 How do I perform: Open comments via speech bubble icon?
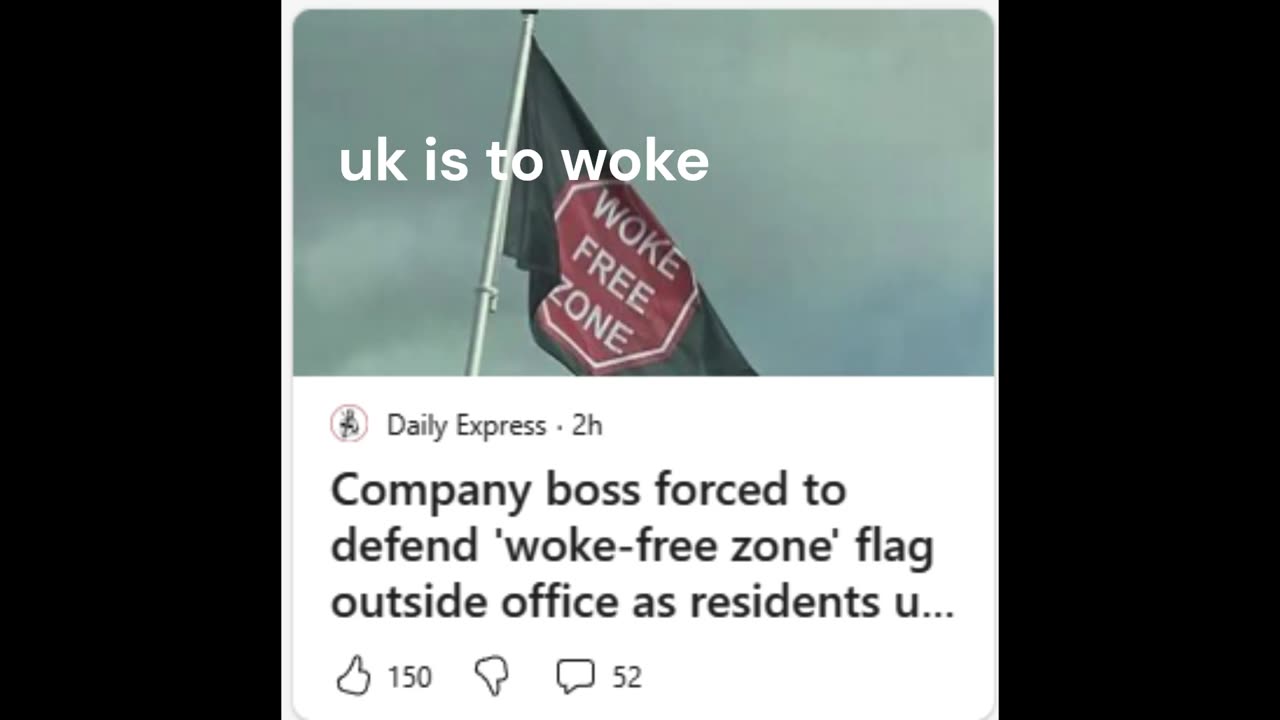575,677
